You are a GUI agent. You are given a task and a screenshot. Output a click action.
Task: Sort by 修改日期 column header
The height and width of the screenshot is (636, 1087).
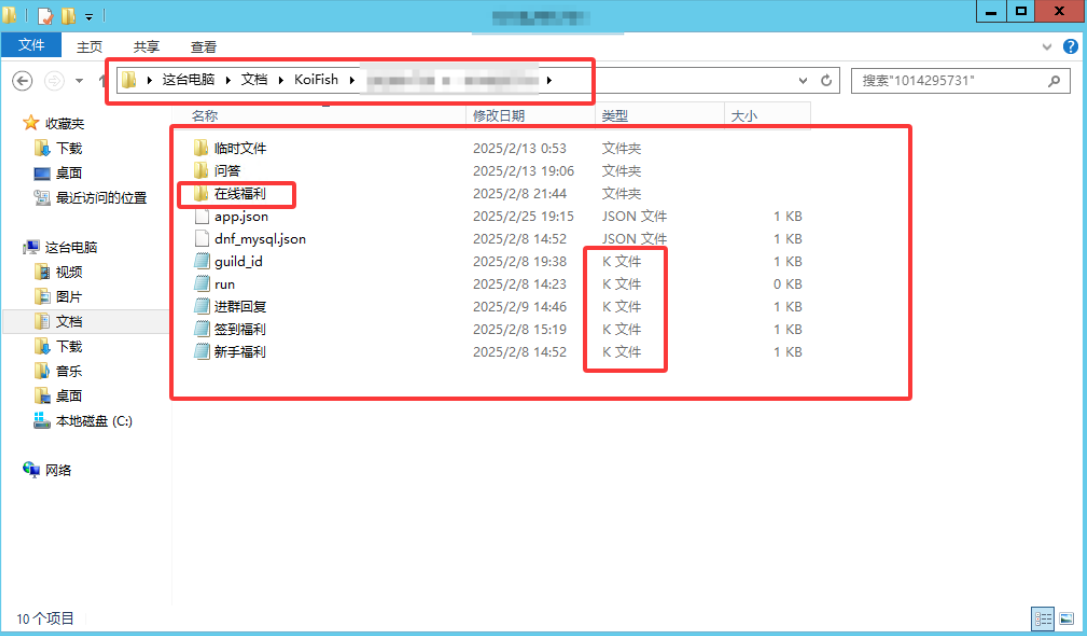click(499, 116)
